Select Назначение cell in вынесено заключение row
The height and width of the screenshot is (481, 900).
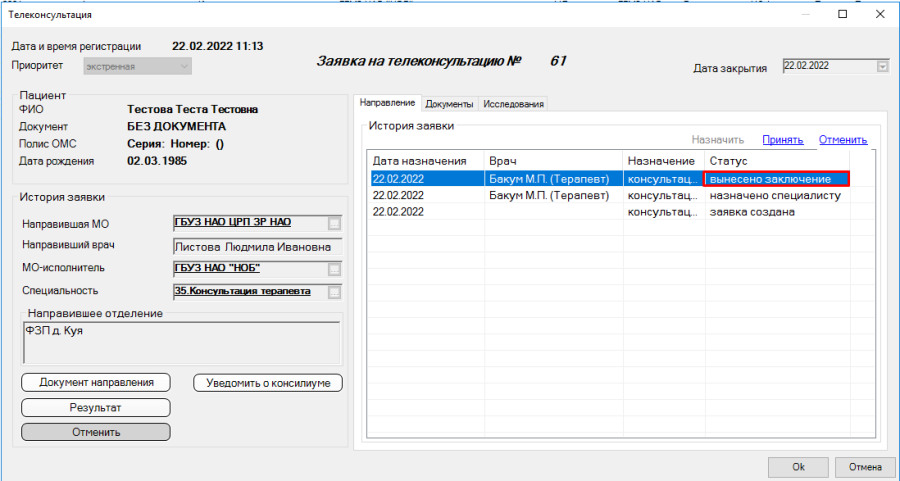point(664,179)
